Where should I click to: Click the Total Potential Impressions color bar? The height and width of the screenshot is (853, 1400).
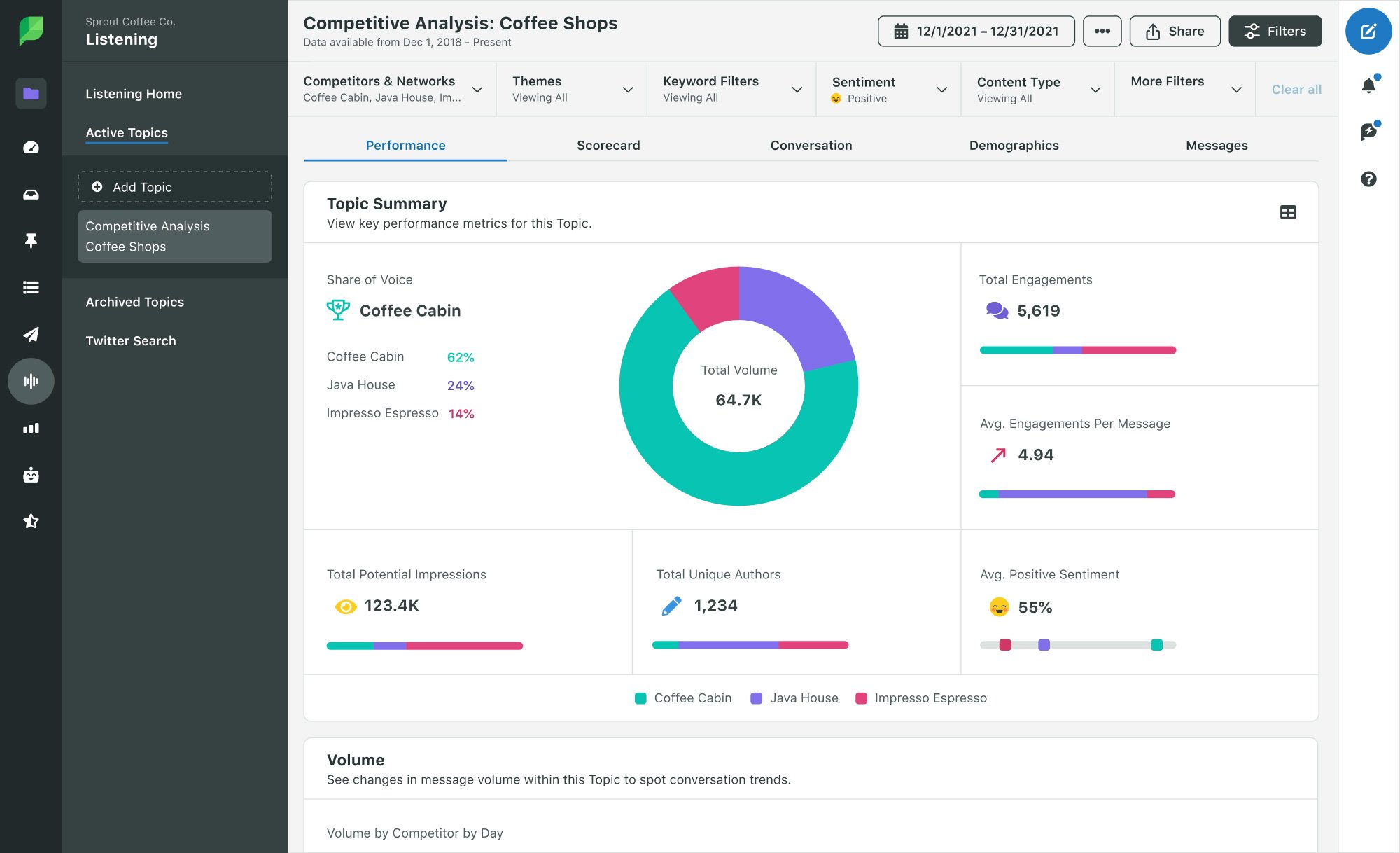[x=425, y=646]
